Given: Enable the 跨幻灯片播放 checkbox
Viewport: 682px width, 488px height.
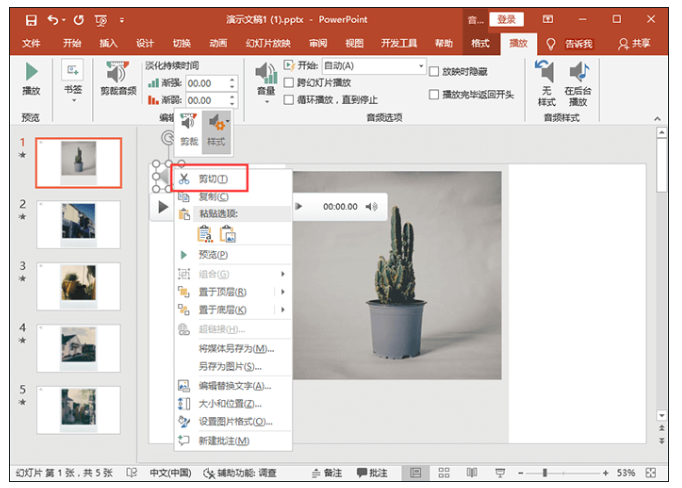Looking at the screenshot, I should tap(288, 83).
